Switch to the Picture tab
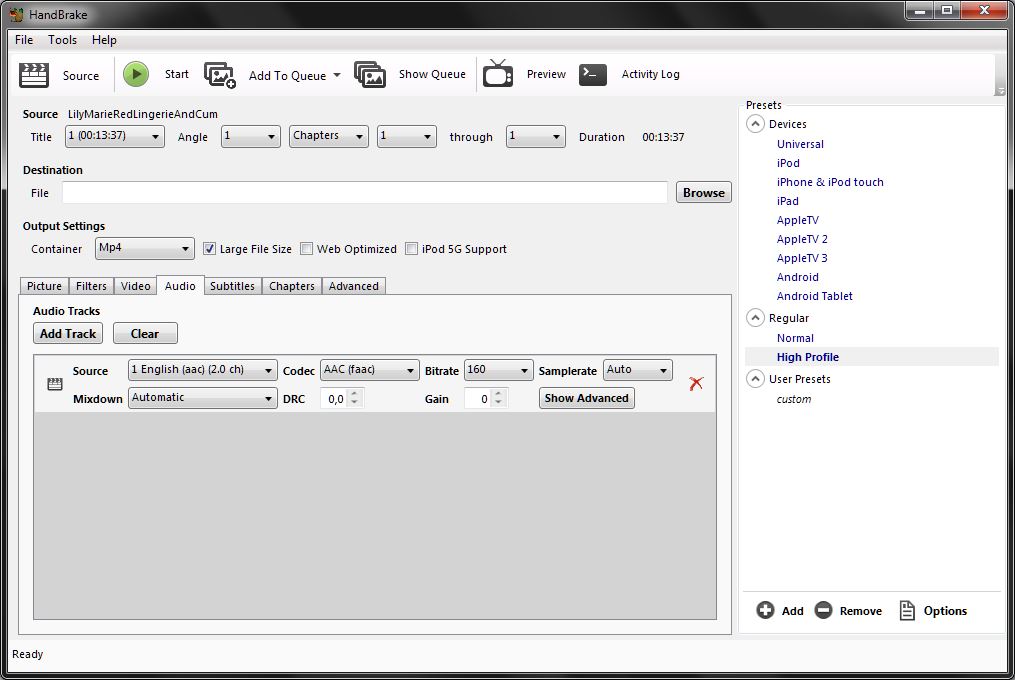Screen dimensions: 1015x680 click(x=44, y=286)
